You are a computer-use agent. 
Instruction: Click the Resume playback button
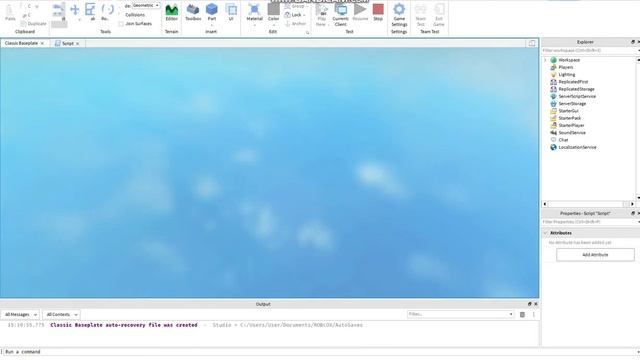[360, 12]
